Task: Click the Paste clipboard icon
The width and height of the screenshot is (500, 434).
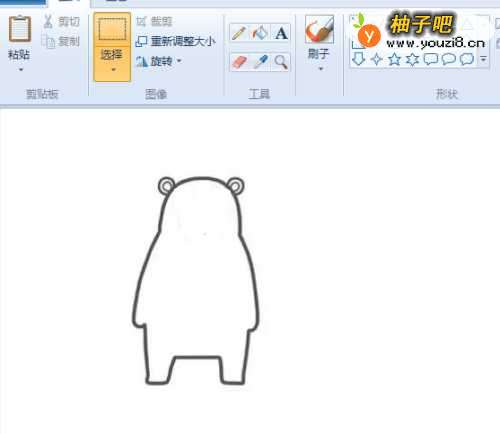Action: (x=20, y=29)
